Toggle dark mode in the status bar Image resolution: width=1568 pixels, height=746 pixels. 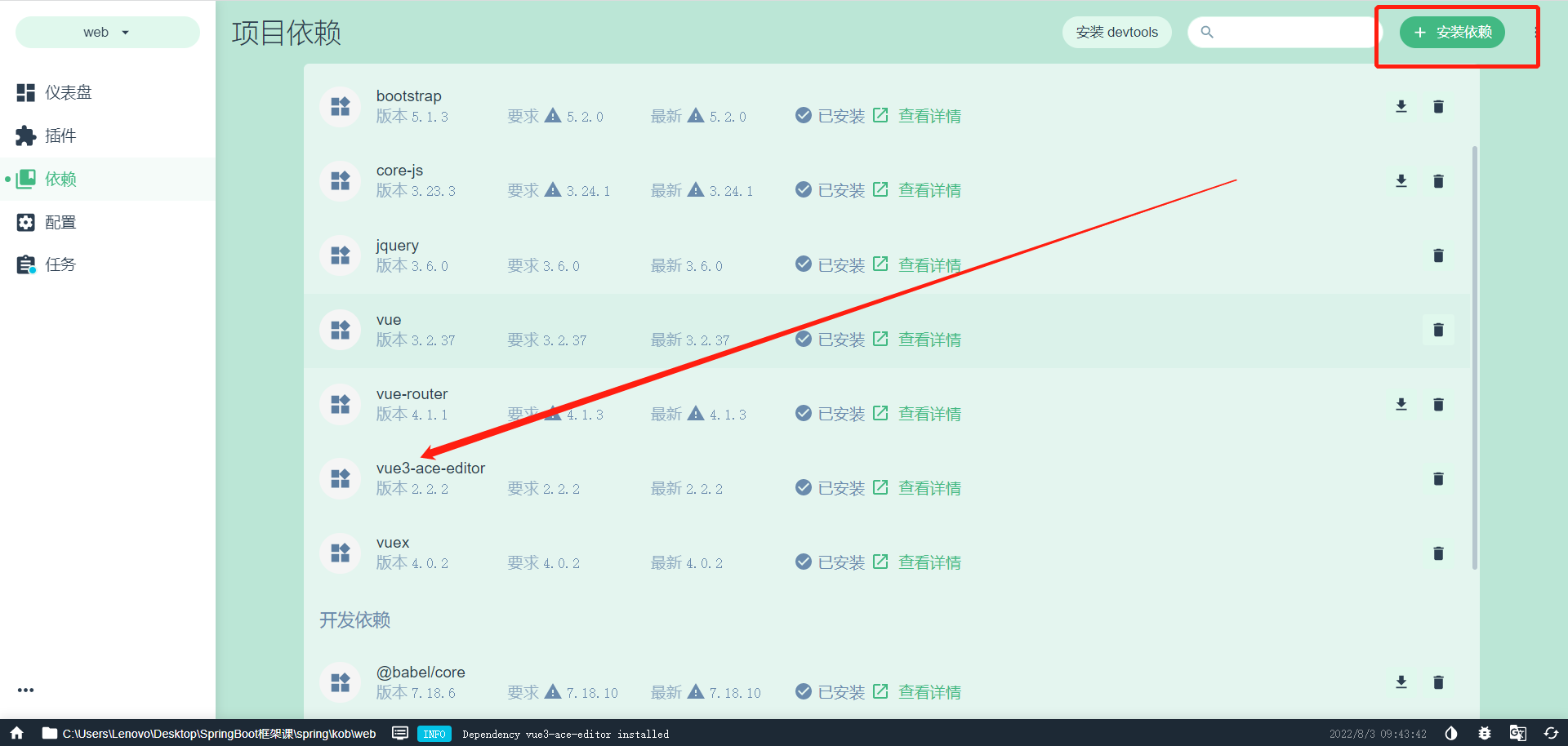coord(1452,733)
